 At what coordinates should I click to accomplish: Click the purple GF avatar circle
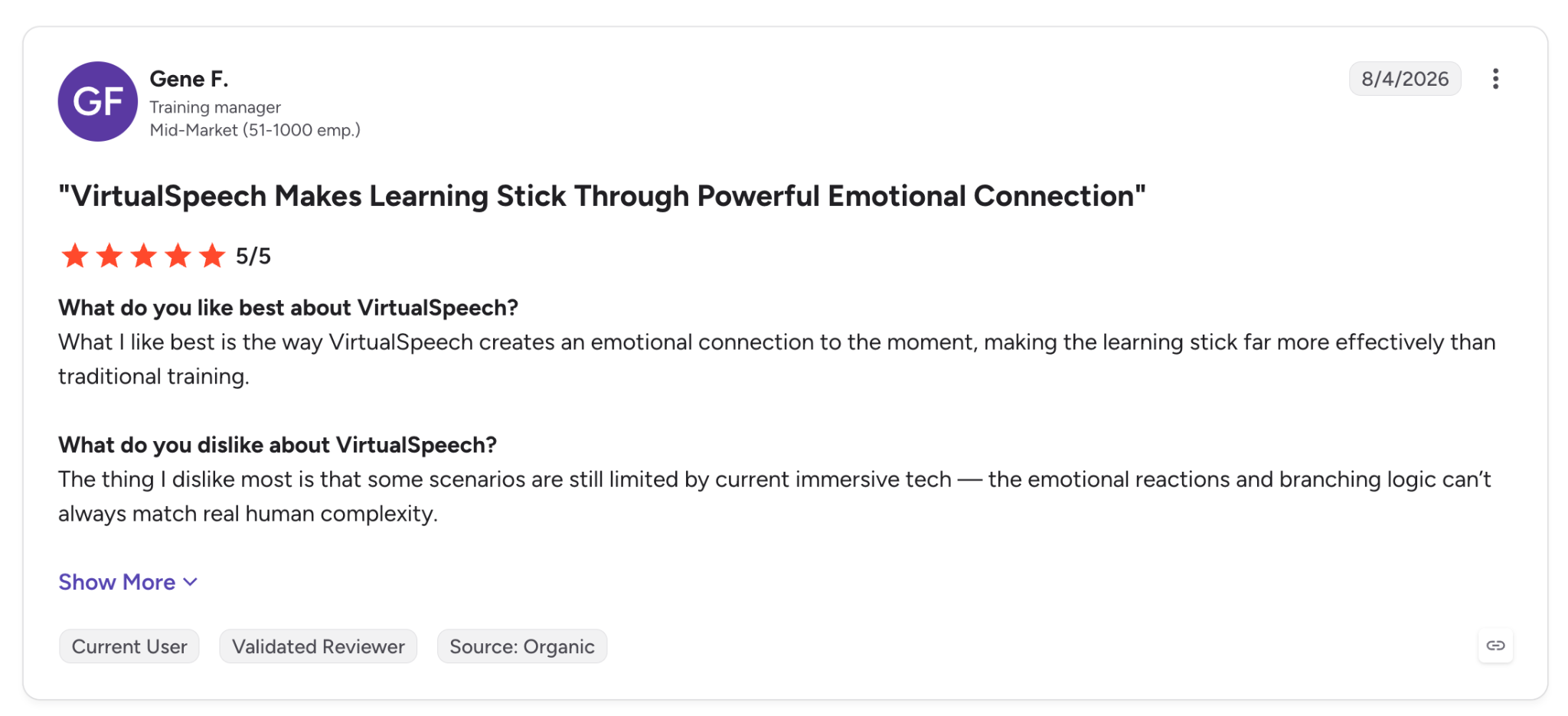(98, 101)
